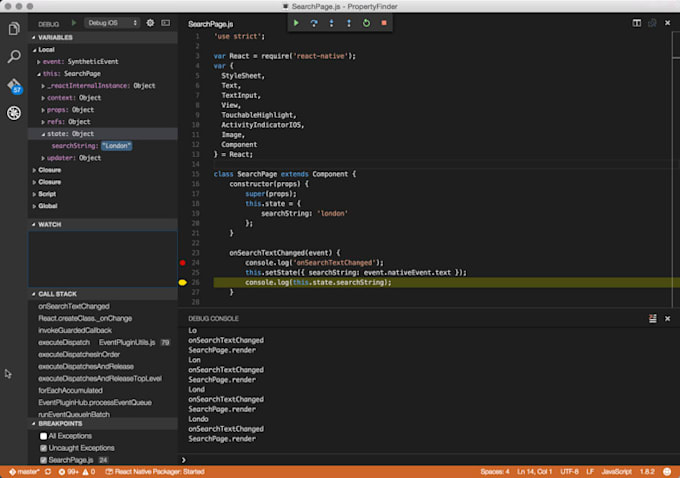680x478 pixels.
Task: Open launch configuration via gear icon
Action: [x=150, y=22]
